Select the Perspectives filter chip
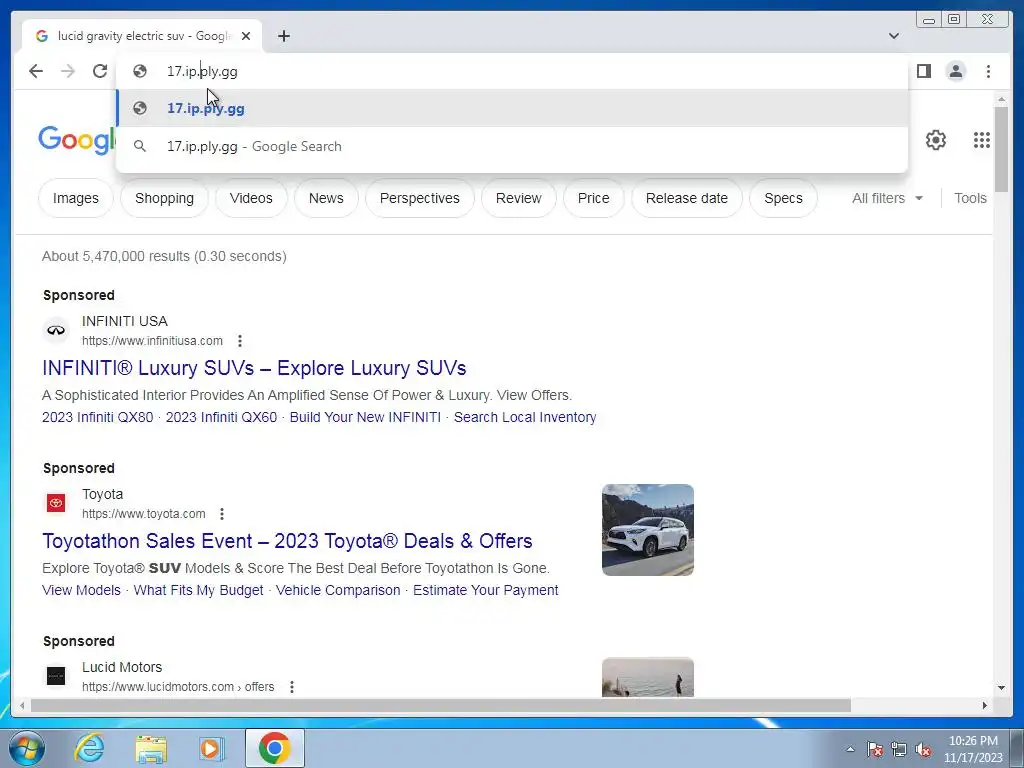 [x=420, y=198]
